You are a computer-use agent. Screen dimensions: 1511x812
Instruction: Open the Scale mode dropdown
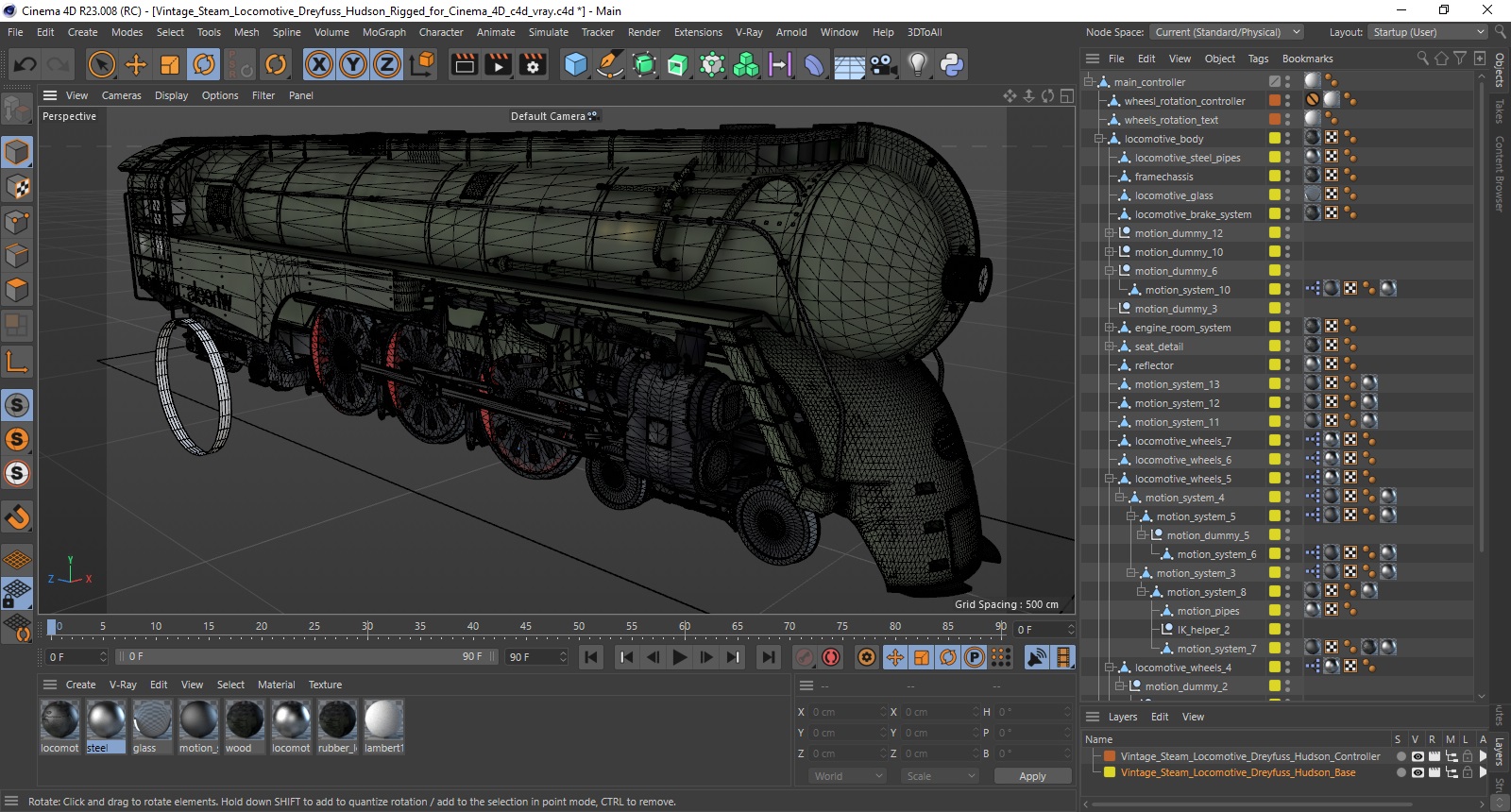pyautogui.click(x=940, y=776)
